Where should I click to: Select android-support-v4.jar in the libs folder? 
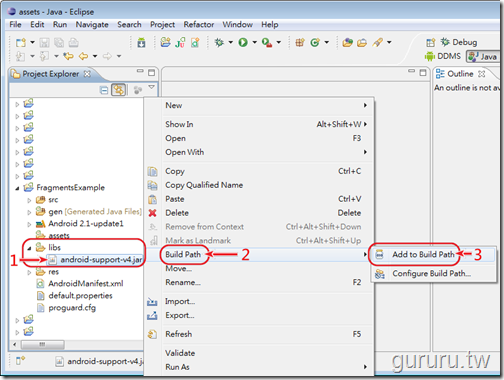pyautogui.click(x=95, y=259)
